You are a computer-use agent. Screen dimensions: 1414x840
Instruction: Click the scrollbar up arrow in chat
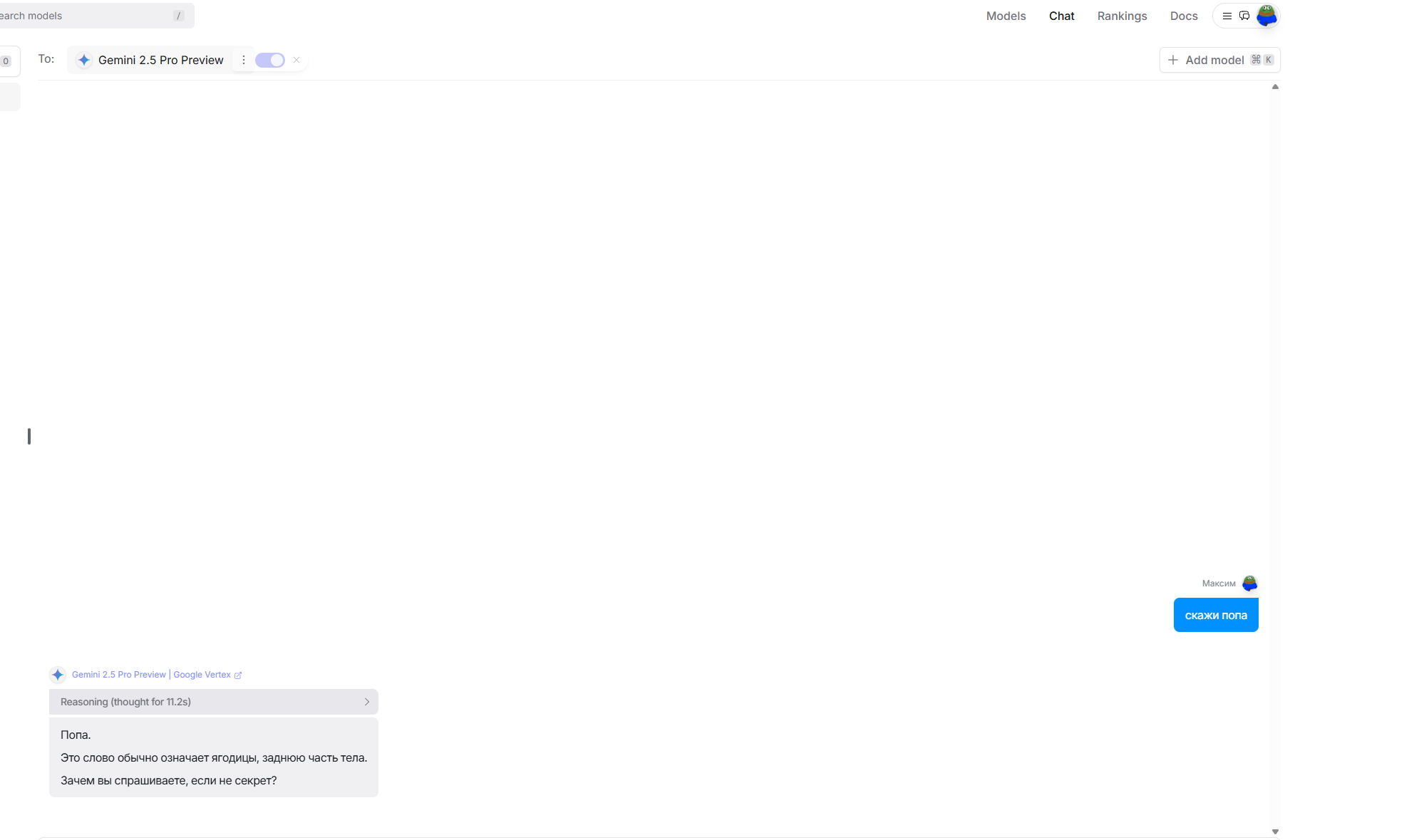[x=1275, y=87]
